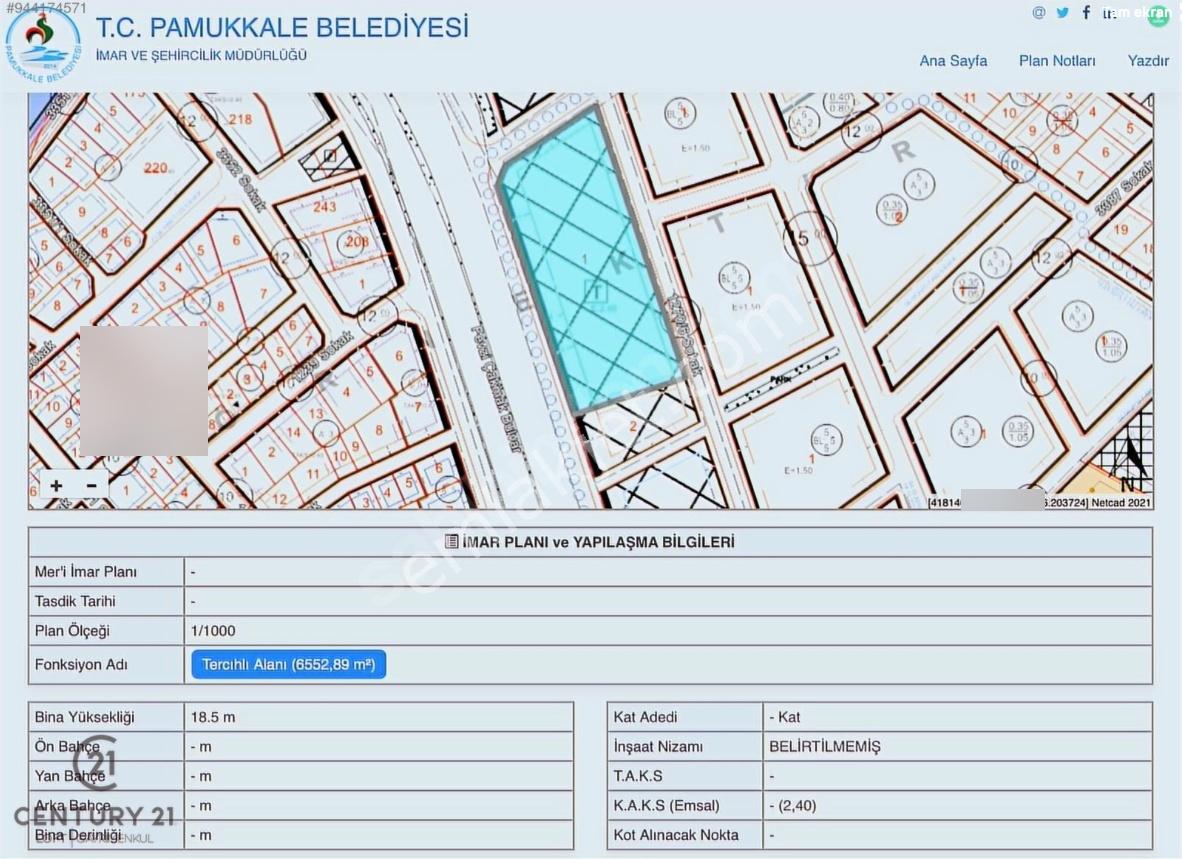Screen dimensions: 1182x859
Task: Click T.C. PAMUKKALE BELEDİYESİ title
Action: click(282, 28)
